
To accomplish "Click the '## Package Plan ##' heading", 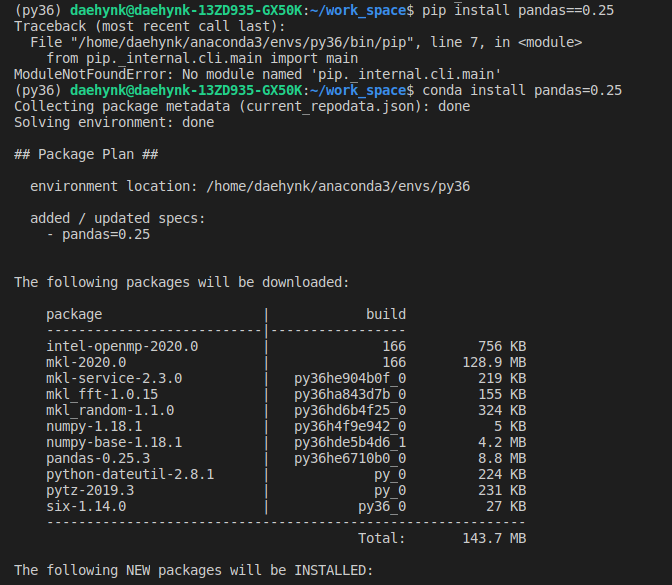I will coord(86,154).
